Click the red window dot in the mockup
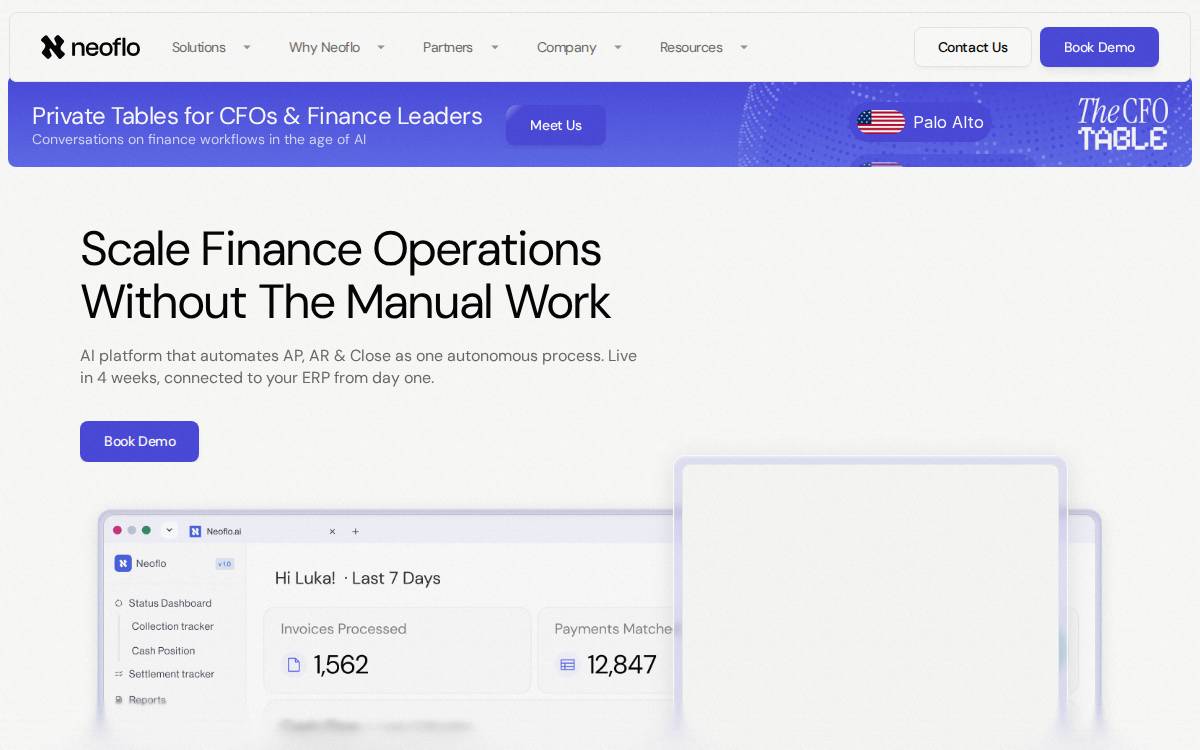 coord(117,530)
